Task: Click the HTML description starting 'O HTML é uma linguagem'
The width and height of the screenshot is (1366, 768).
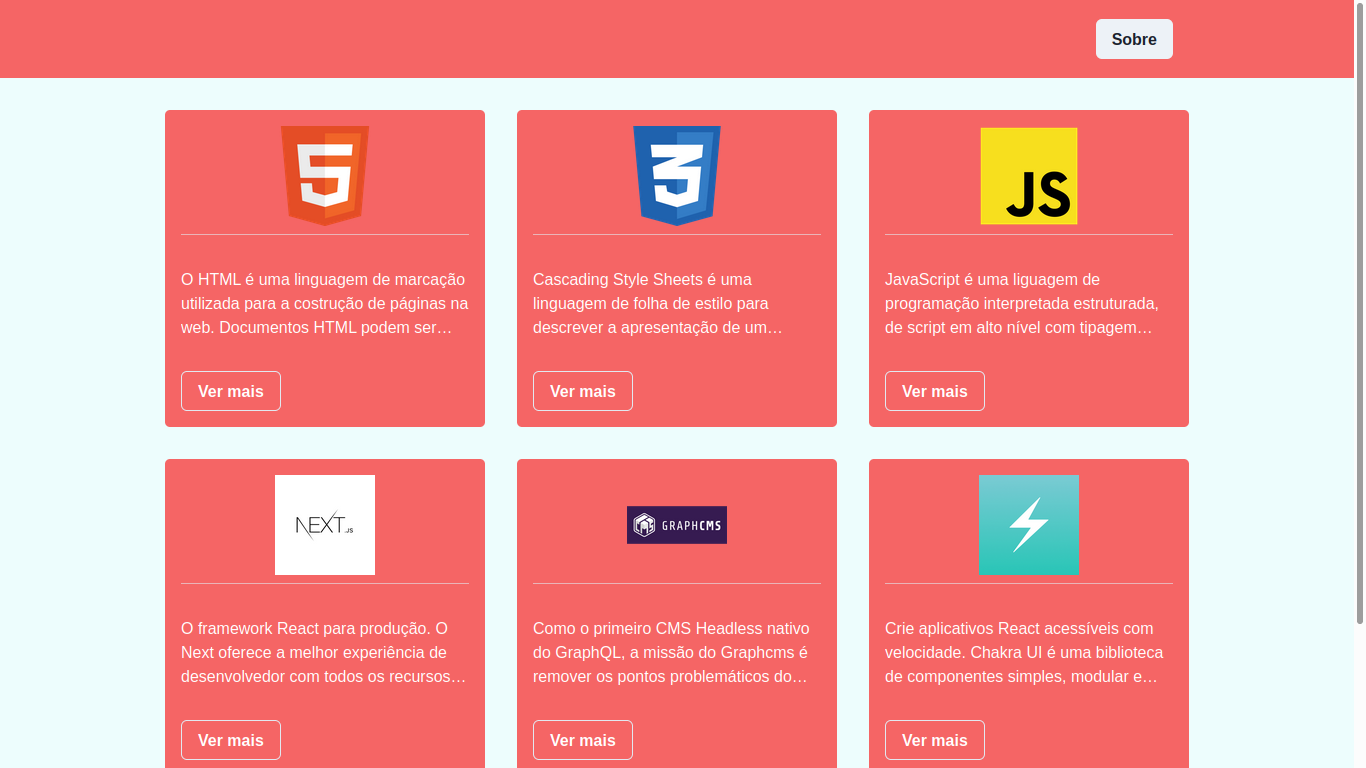Action: click(325, 303)
